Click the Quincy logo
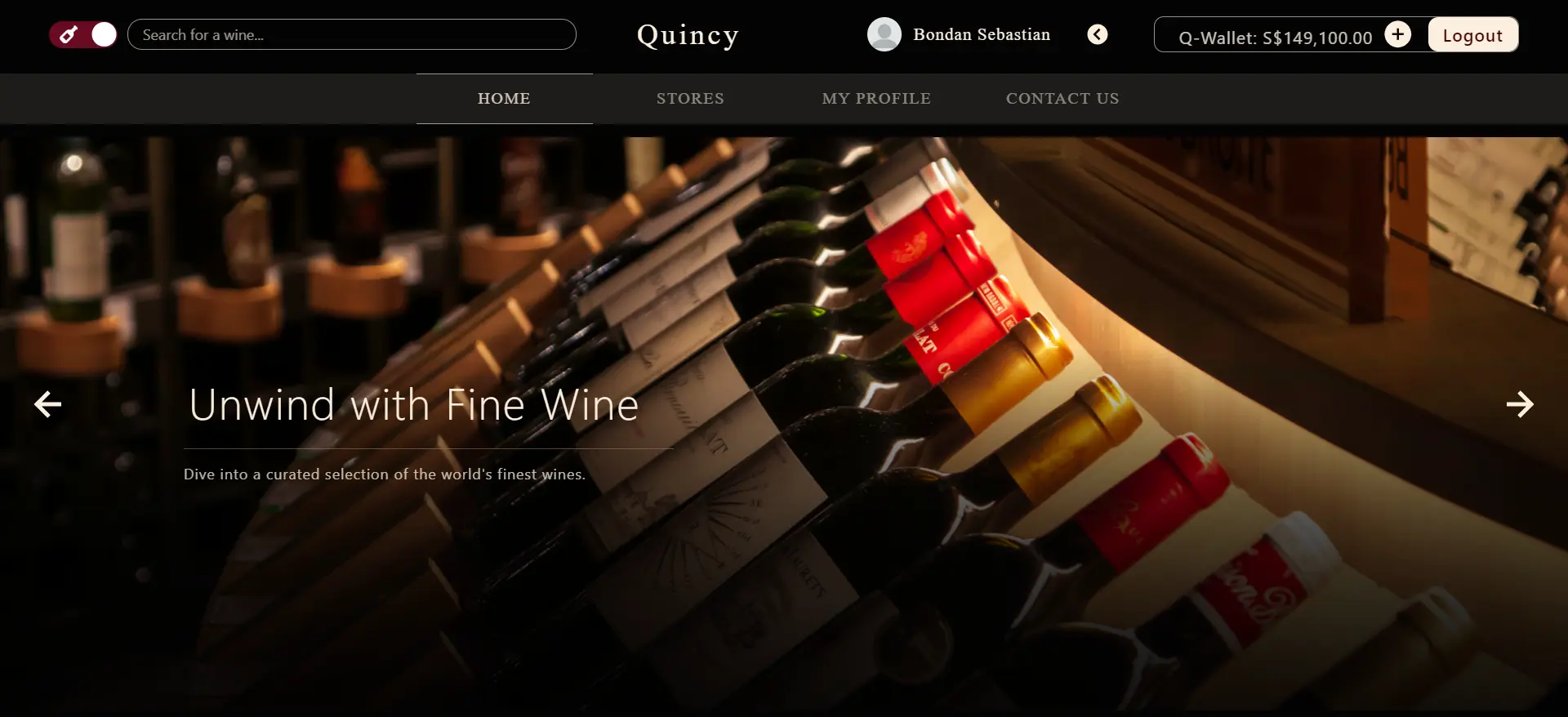 688,35
